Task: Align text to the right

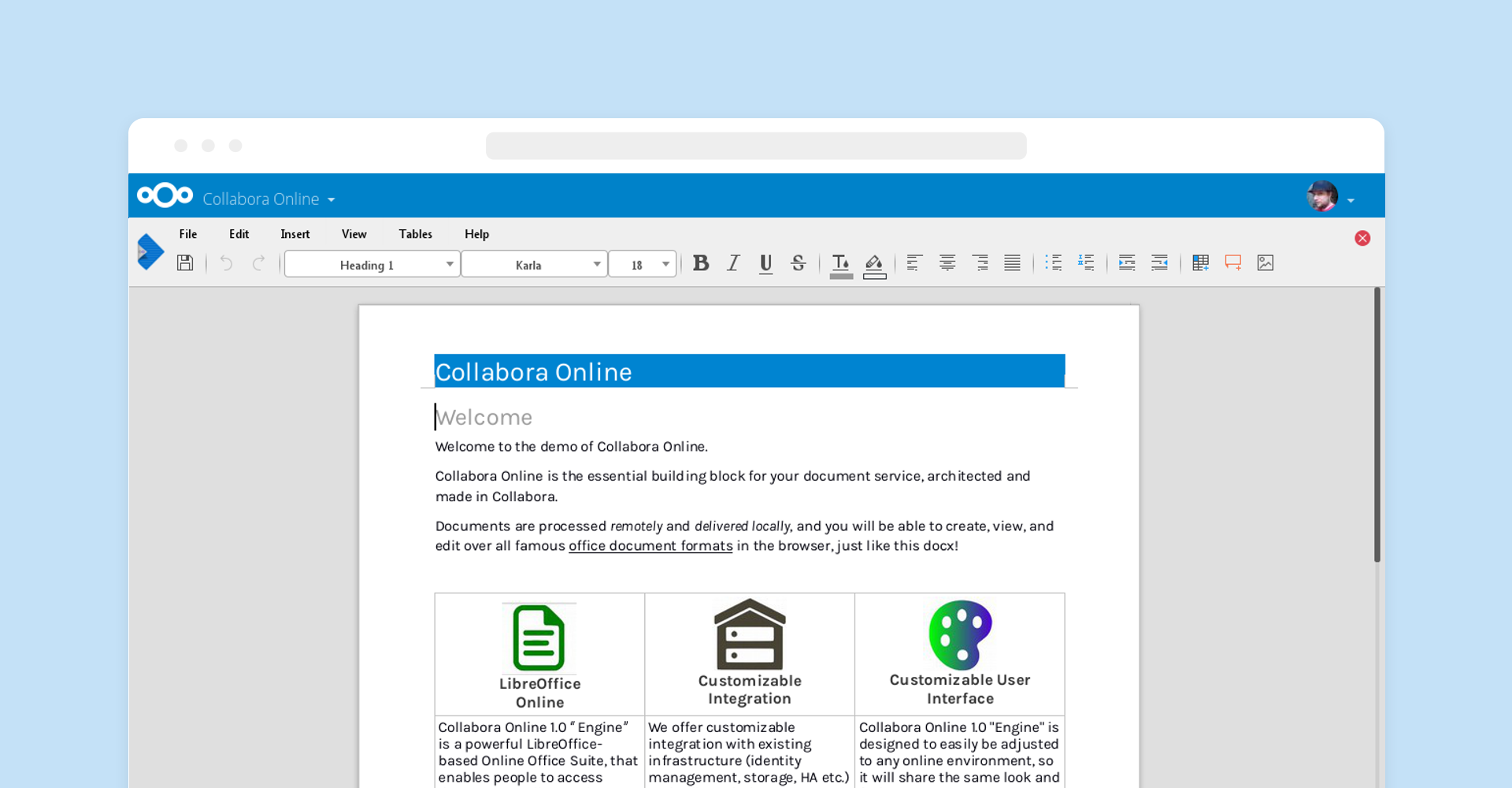Action: coord(980,263)
